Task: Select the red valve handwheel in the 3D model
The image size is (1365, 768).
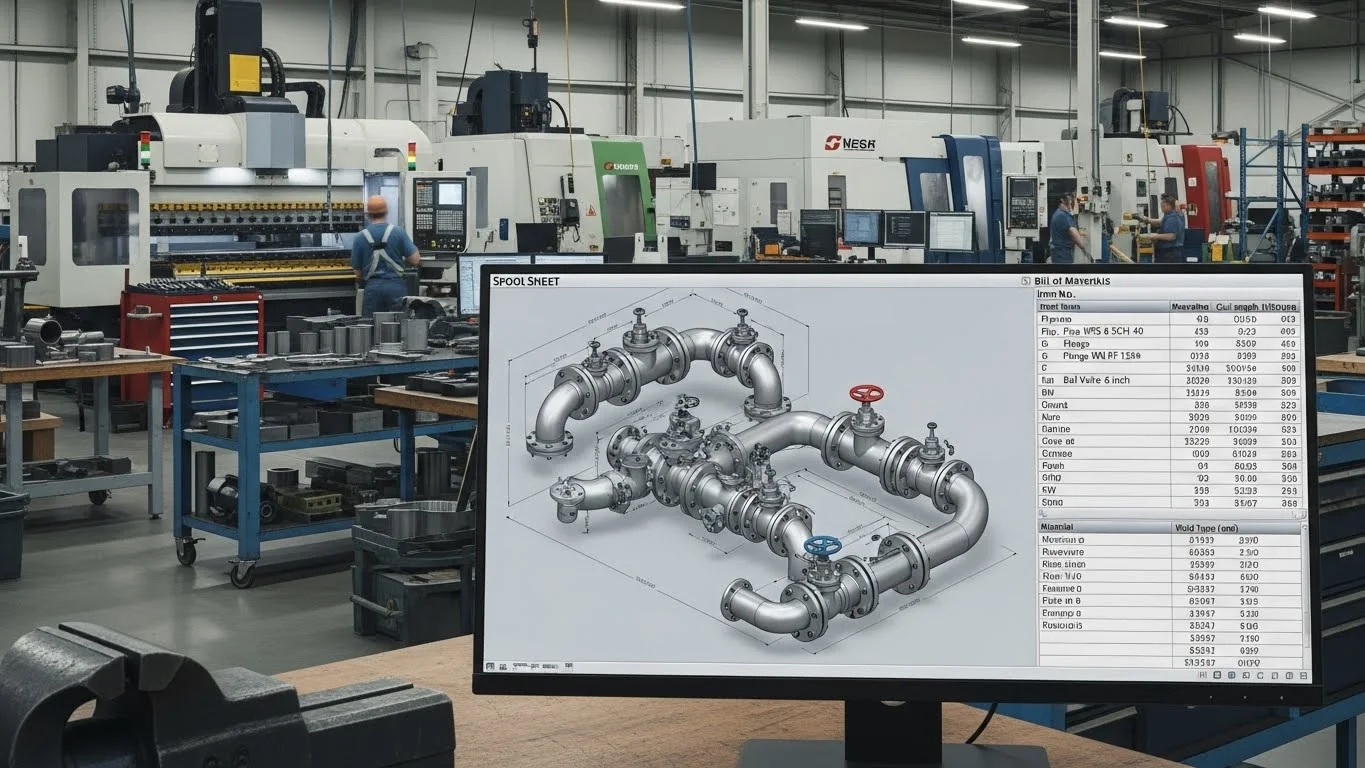Action: click(866, 394)
